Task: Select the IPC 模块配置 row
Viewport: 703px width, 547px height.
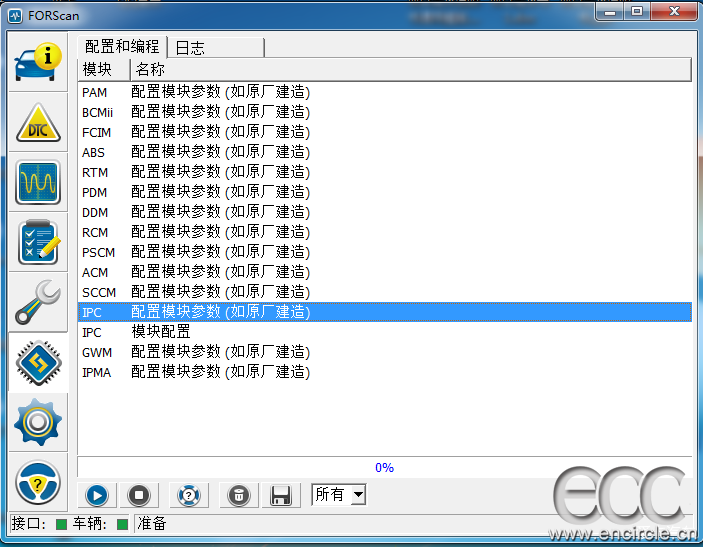Action: (x=385, y=332)
